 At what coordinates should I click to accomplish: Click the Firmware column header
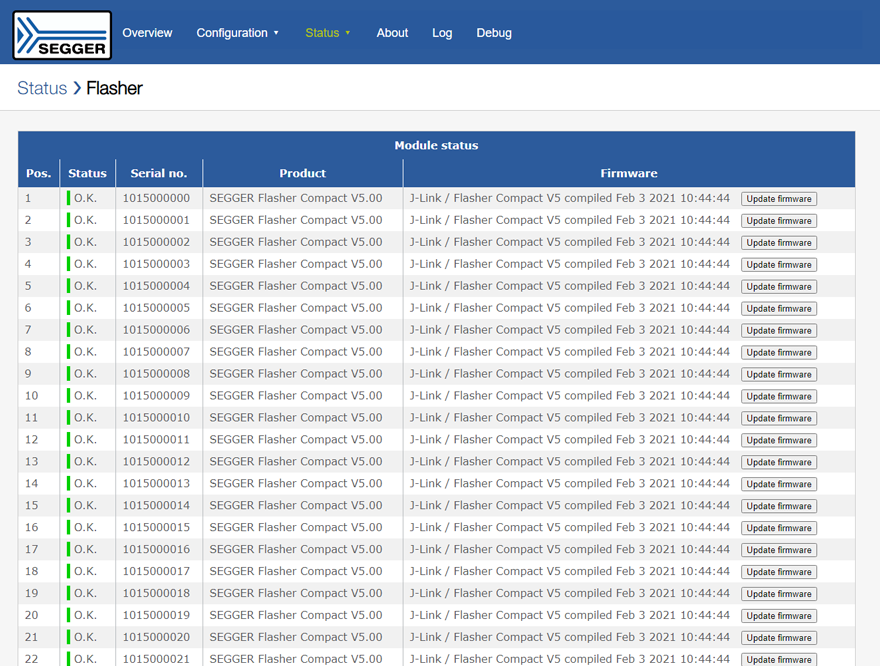click(x=629, y=173)
